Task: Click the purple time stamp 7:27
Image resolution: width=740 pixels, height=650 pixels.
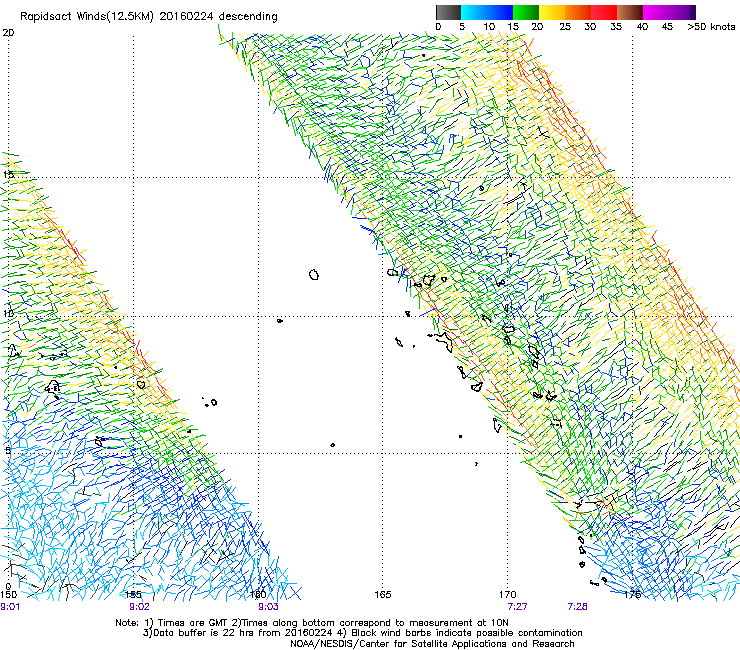Action: [x=517, y=607]
